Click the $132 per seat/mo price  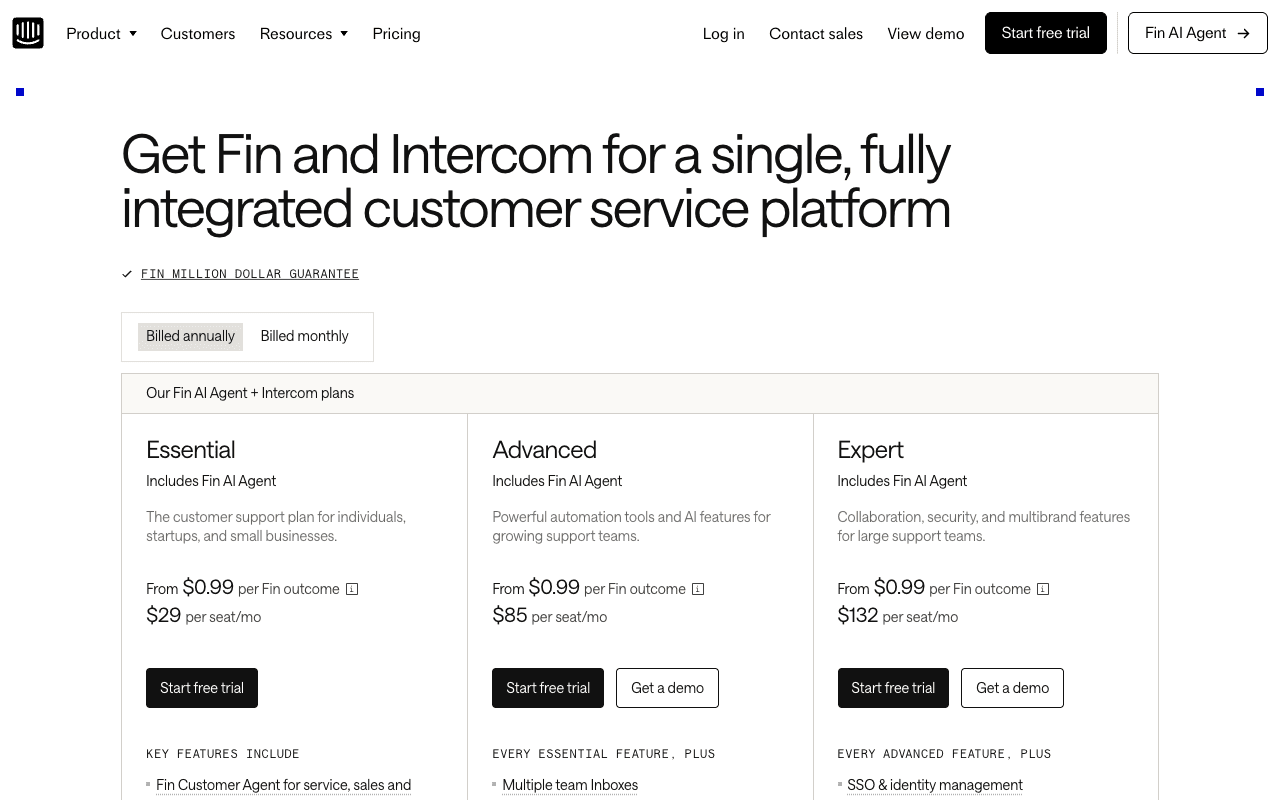[898, 616]
